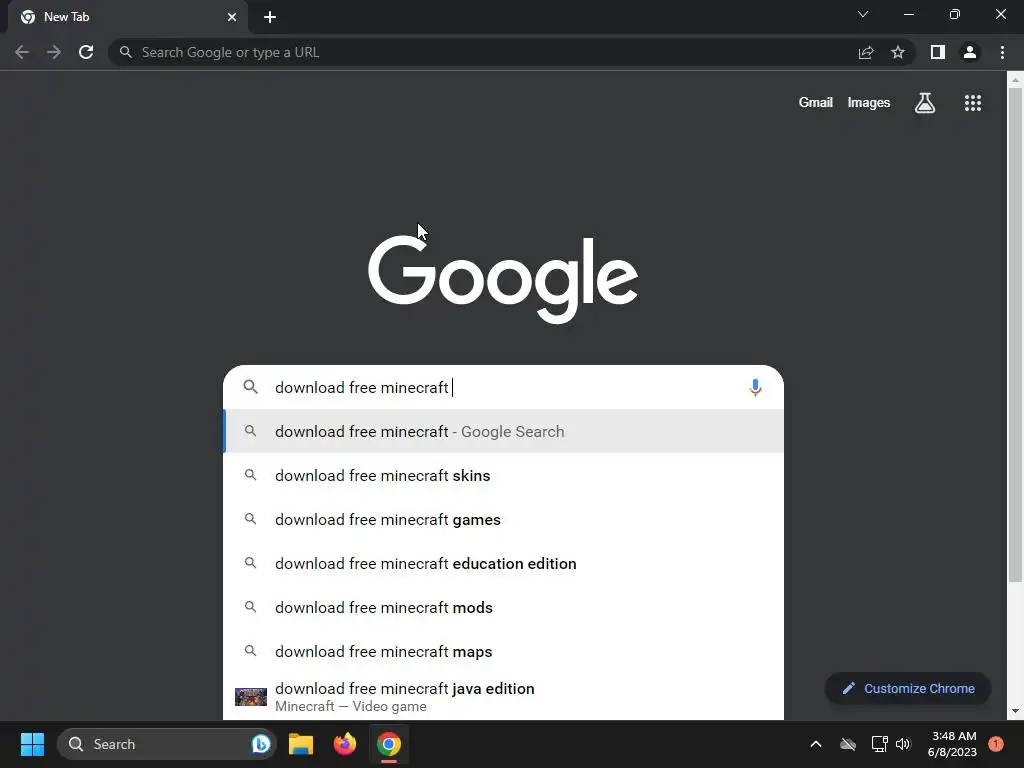This screenshot has height=768, width=1024.
Task: Share this page icon in address bar
Action: point(866,52)
